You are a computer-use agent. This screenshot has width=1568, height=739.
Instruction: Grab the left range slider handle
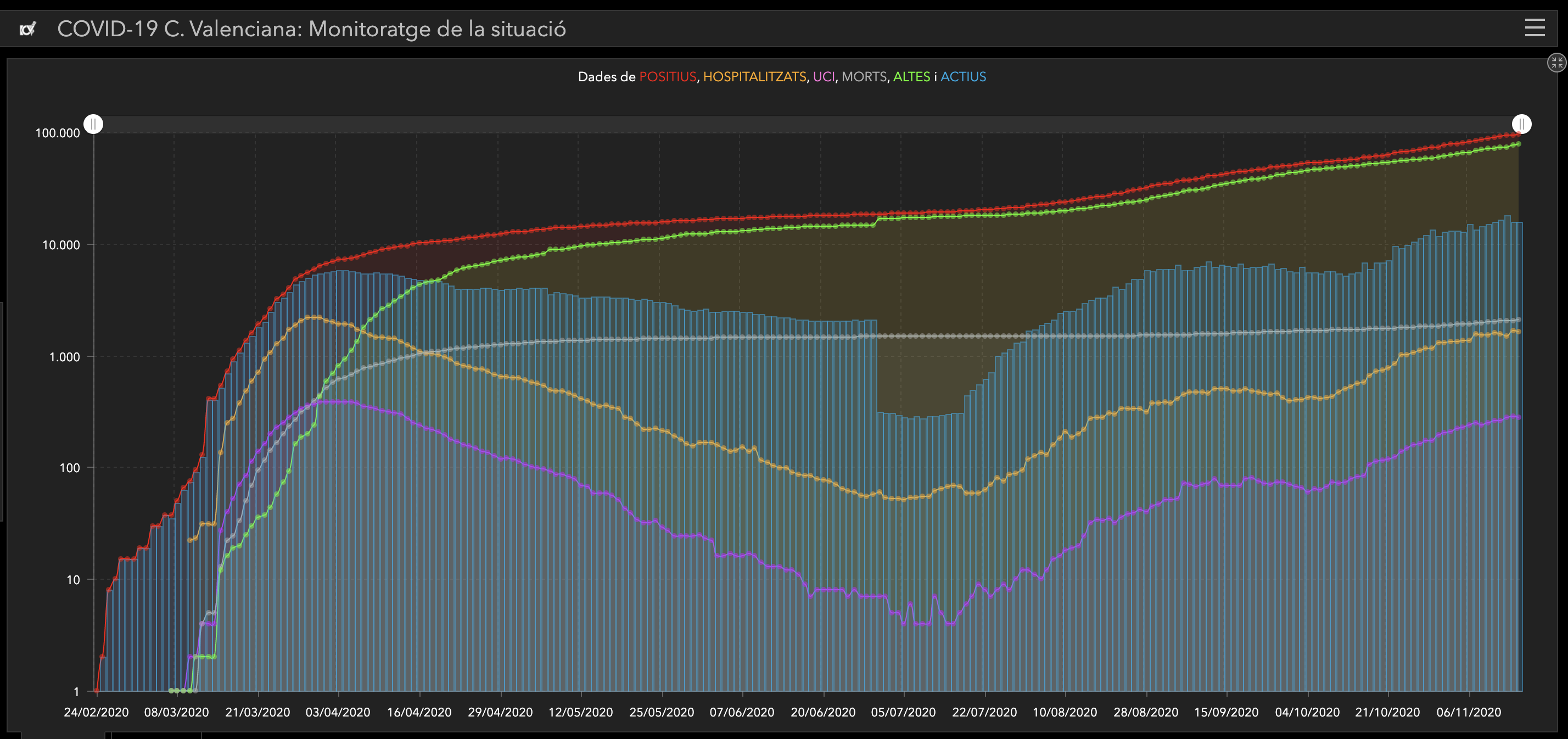click(x=94, y=124)
